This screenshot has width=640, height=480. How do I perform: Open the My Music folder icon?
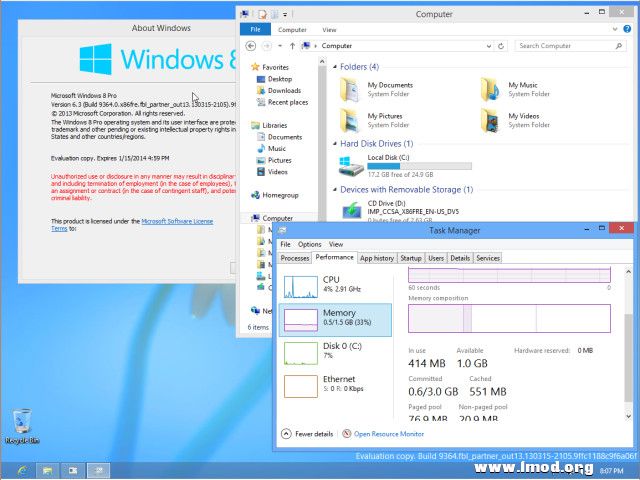click(490, 90)
